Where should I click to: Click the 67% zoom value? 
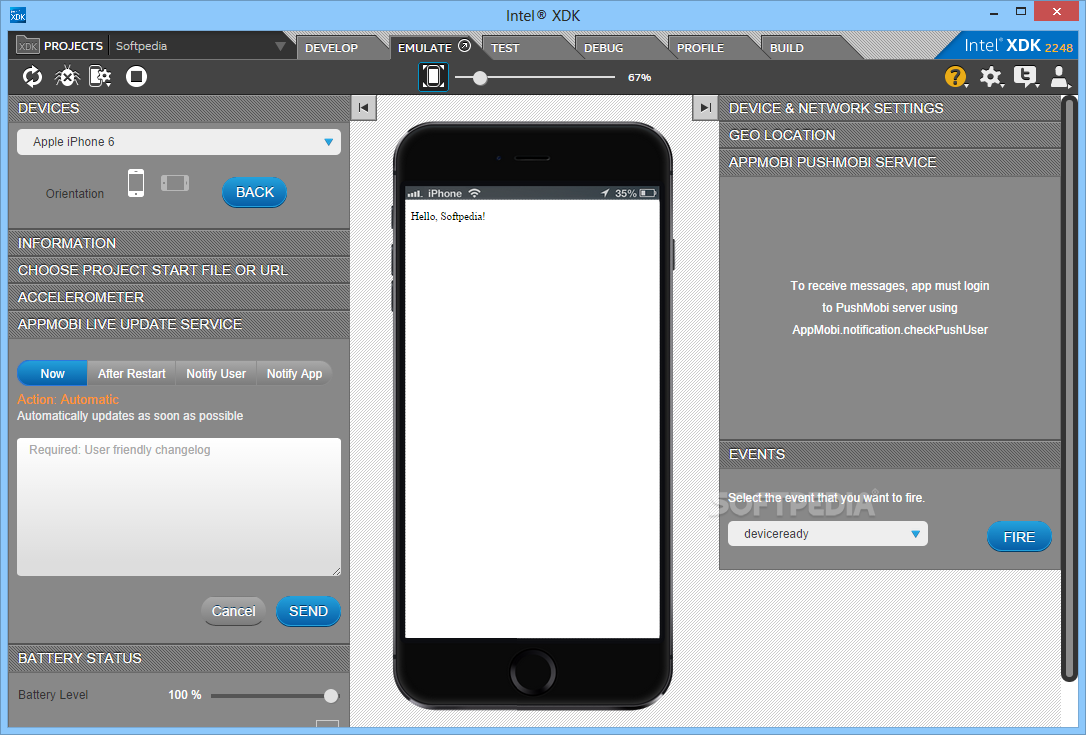[x=639, y=78]
